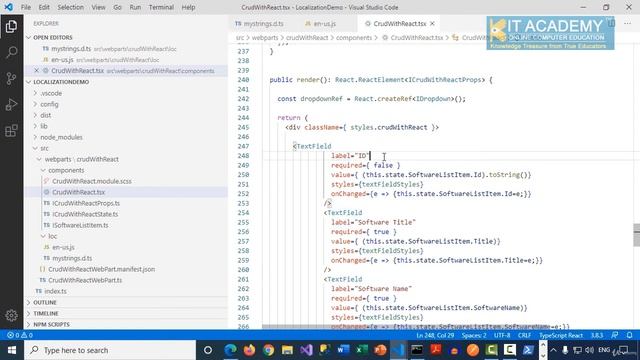Close CrudWithReact.tsx in Open Editors list
640x360 pixels.
pyautogui.click(x=36, y=71)
